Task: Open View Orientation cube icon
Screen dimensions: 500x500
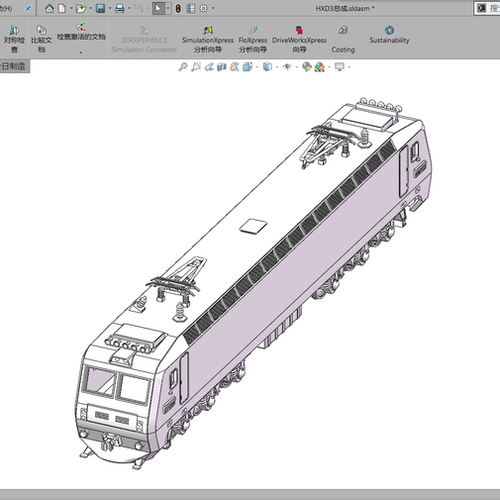Action: (247, 67)
